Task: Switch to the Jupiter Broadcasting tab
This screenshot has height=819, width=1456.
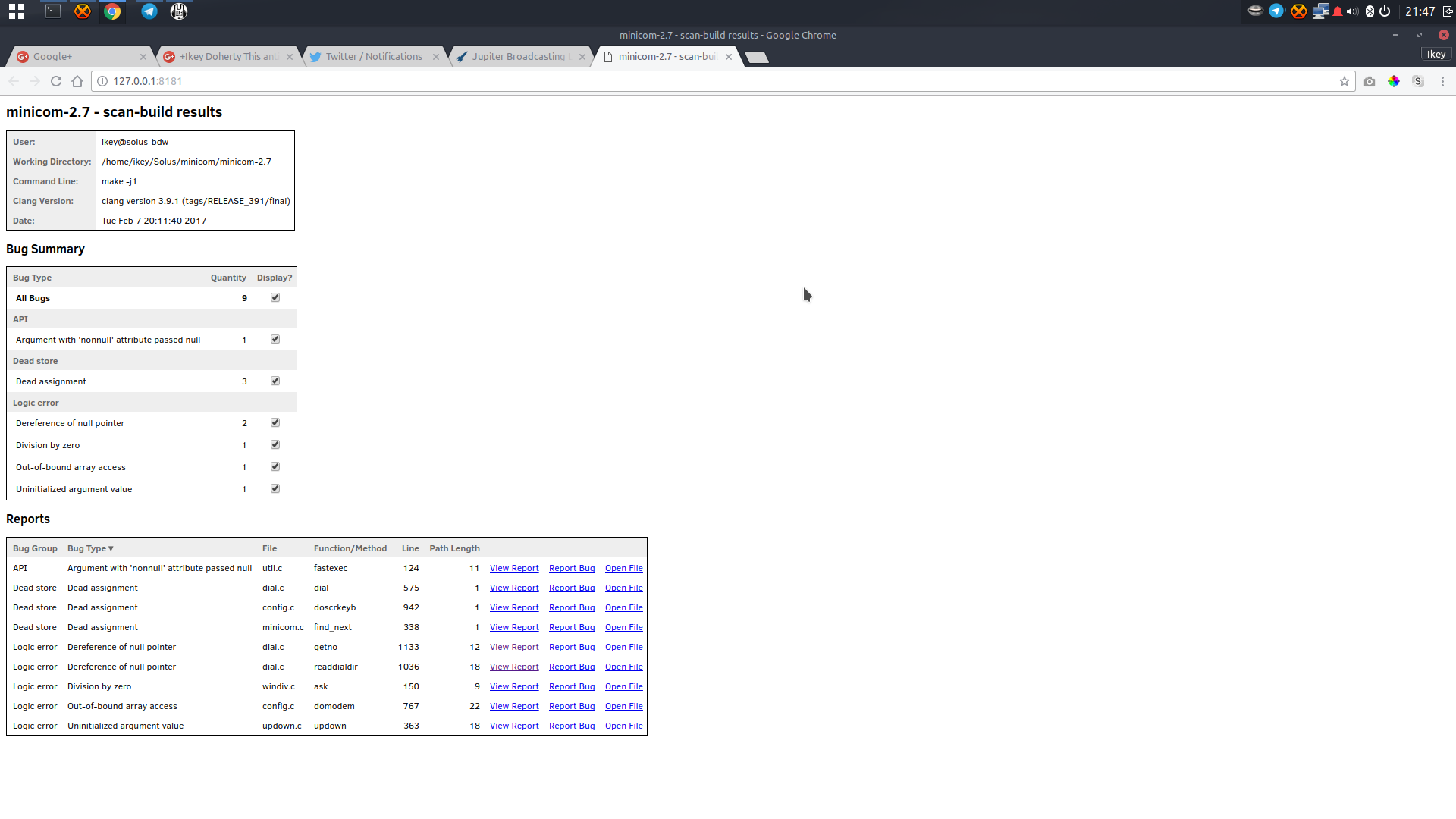Action: point(519,57)
